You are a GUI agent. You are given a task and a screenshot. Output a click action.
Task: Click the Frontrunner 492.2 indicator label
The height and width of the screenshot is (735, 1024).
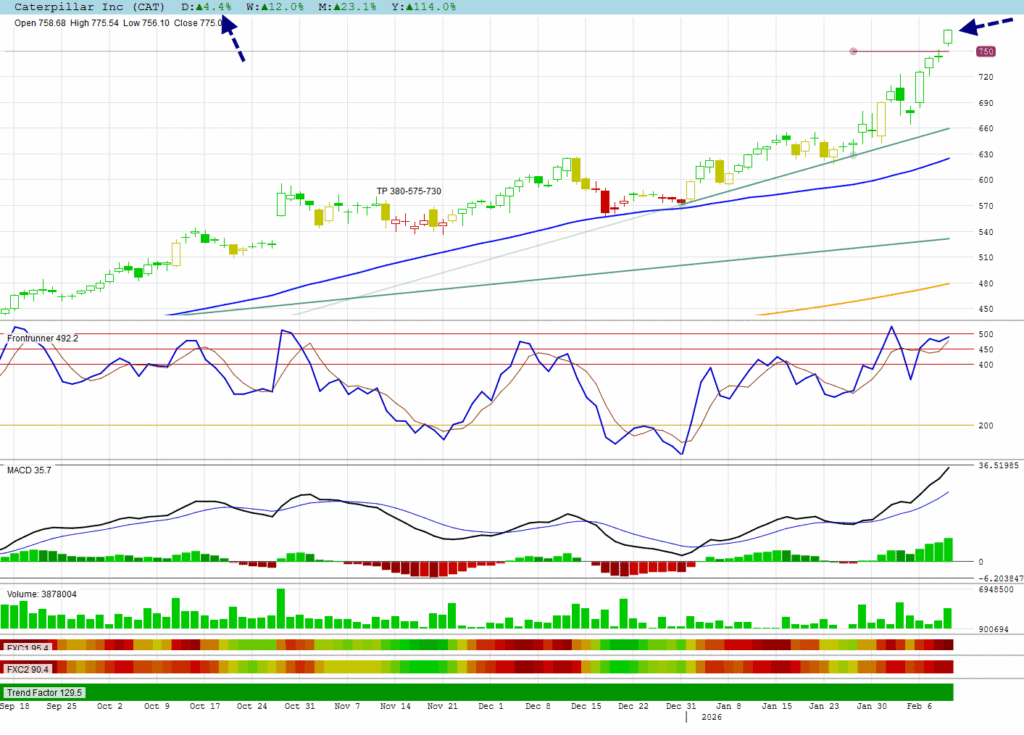pyautogui.click(x=43, y=339)
